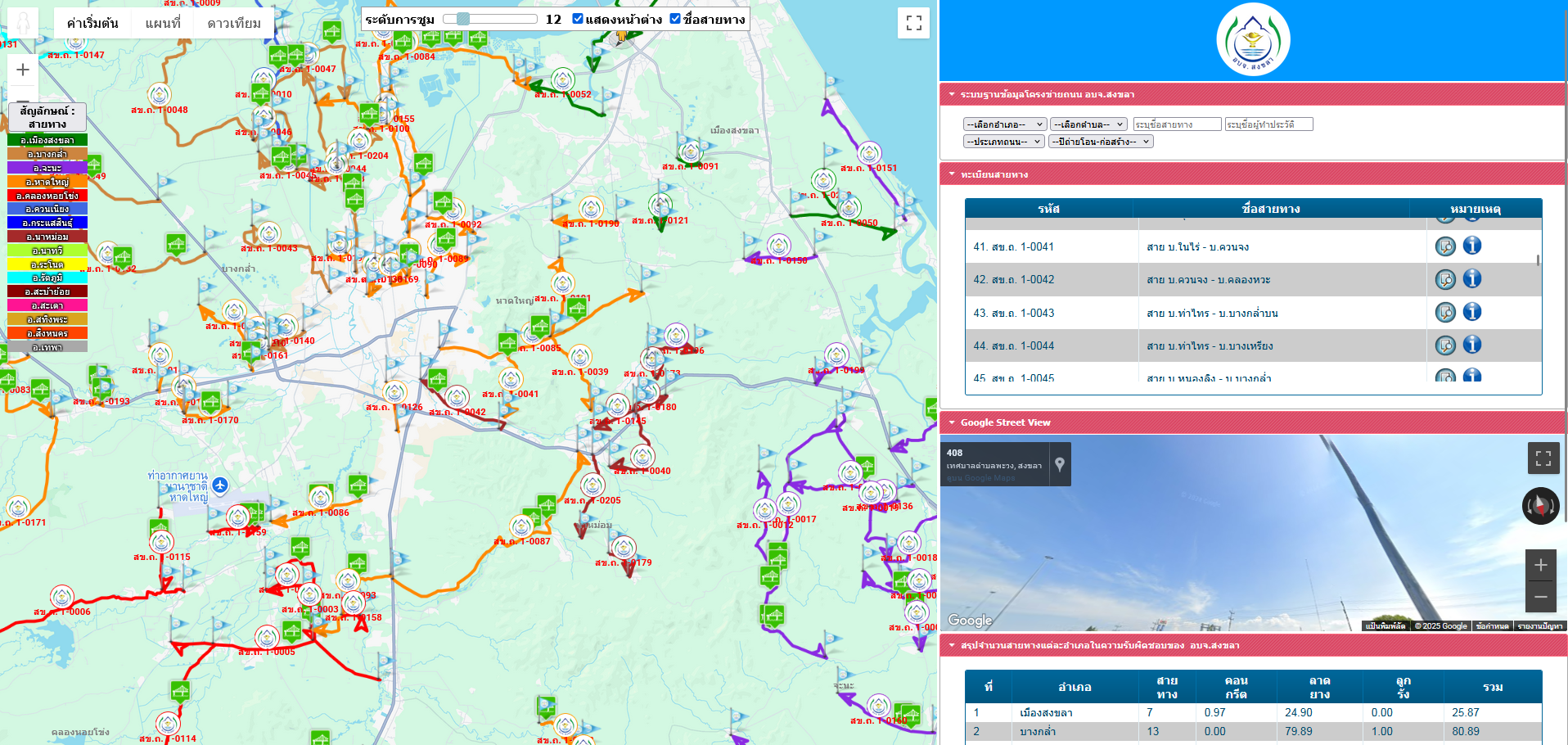Open the ประเภทถนน road type dropdown
This screenshot has height=745, width=1568.
(x=1003, y=142)
